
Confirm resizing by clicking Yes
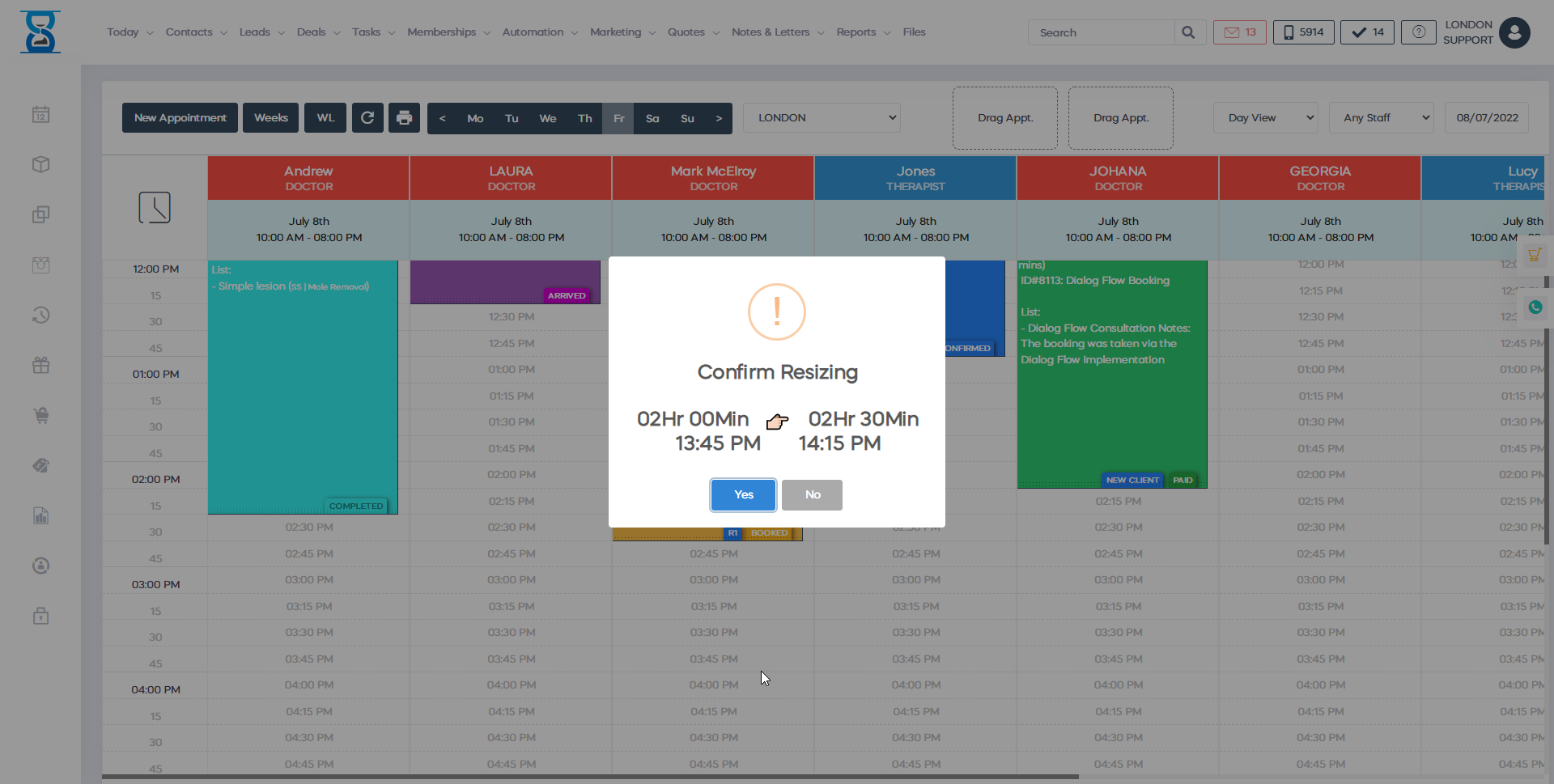(742, 494)
